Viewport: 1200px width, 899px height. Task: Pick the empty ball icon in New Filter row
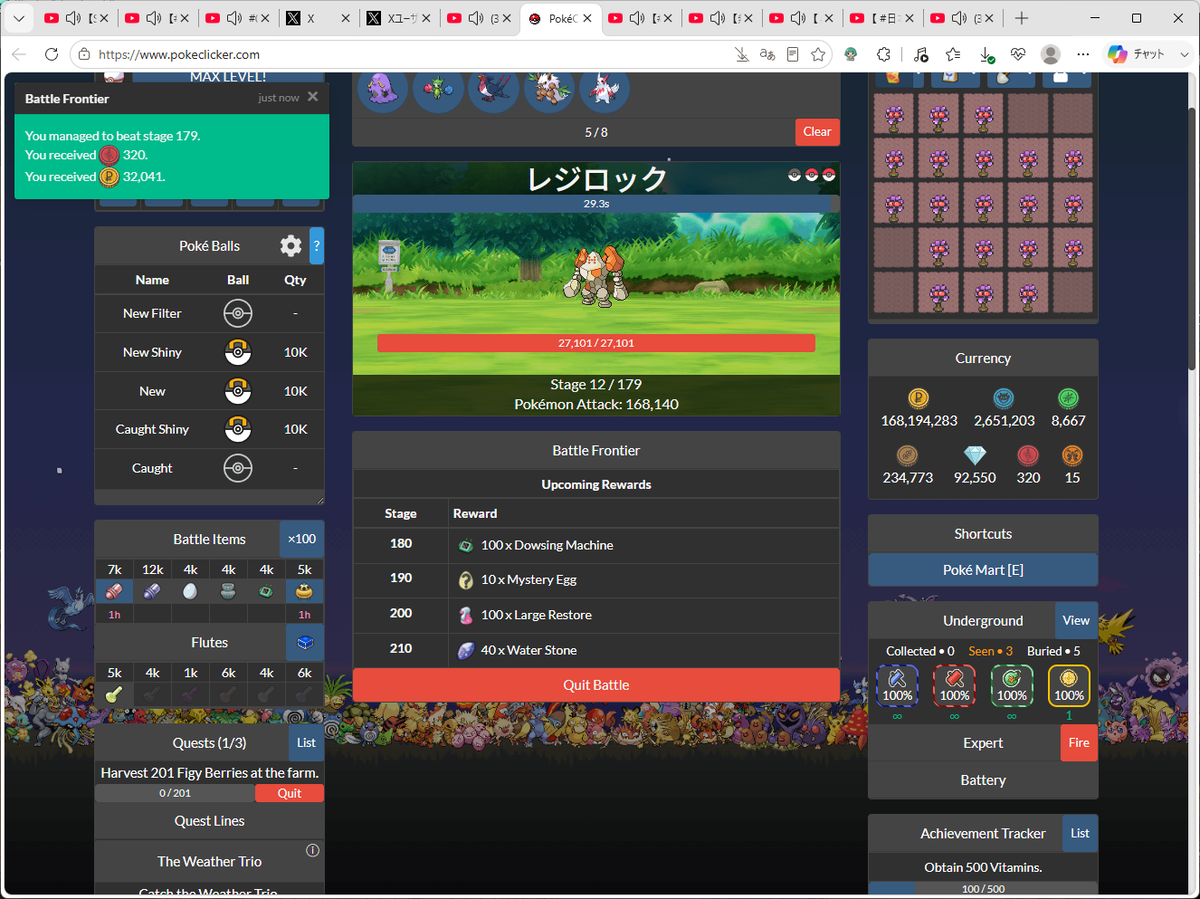[x=238, y=313]
